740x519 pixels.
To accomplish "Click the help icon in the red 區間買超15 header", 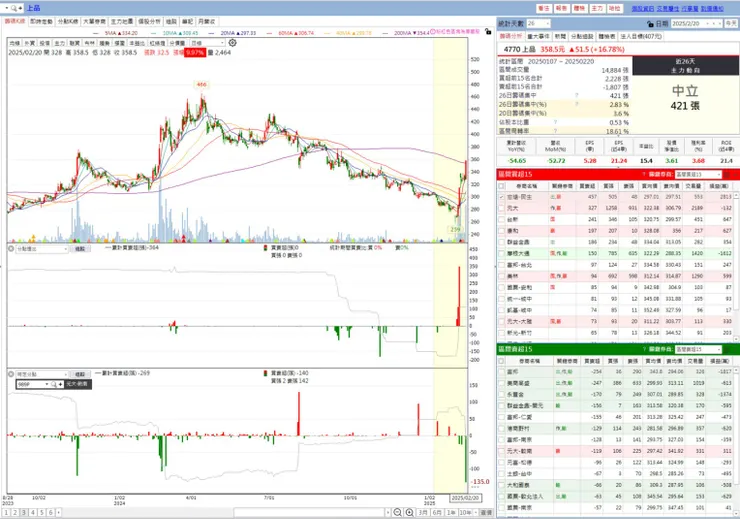I will 644,175.
